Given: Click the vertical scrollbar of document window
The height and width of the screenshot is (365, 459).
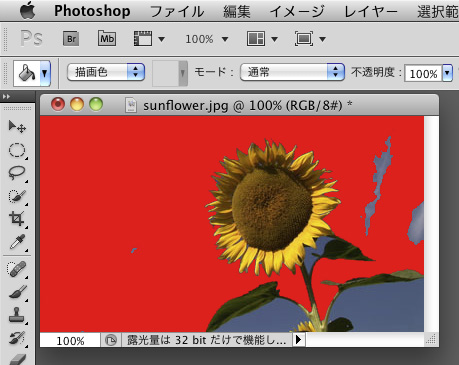Looking at the screenshot, I should [431, 224].
